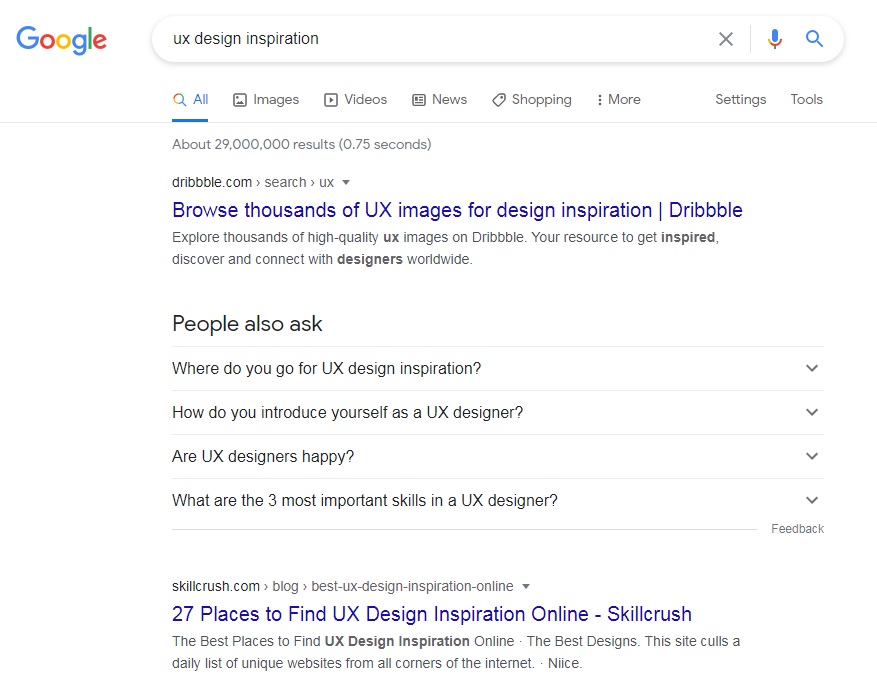Open dropdown arrow beside skillcrush.com breadcrumb
877x690 pixels.
pos(526,587)
